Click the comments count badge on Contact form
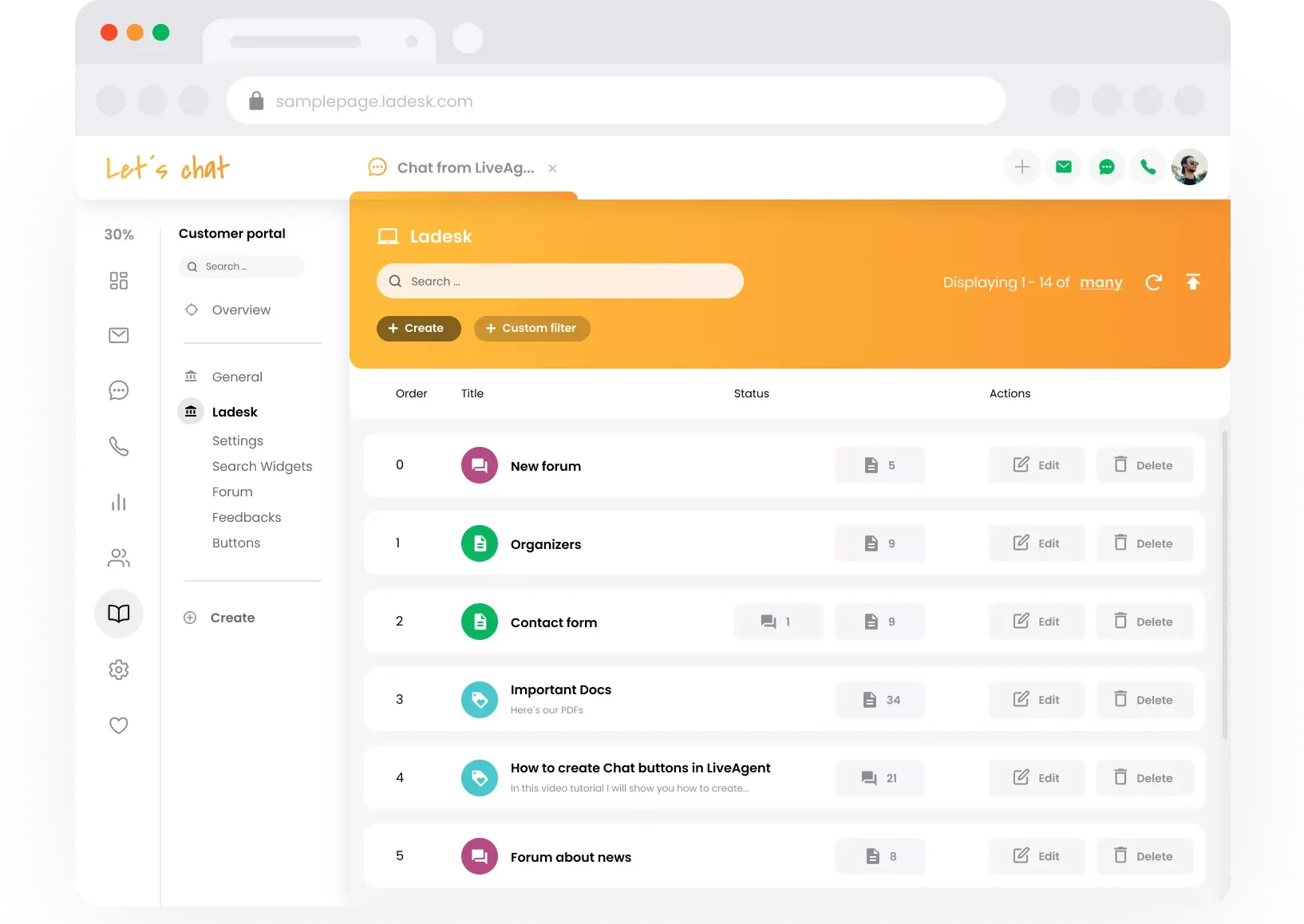This screenshot has height=924, width=1304. coord(778,622)
